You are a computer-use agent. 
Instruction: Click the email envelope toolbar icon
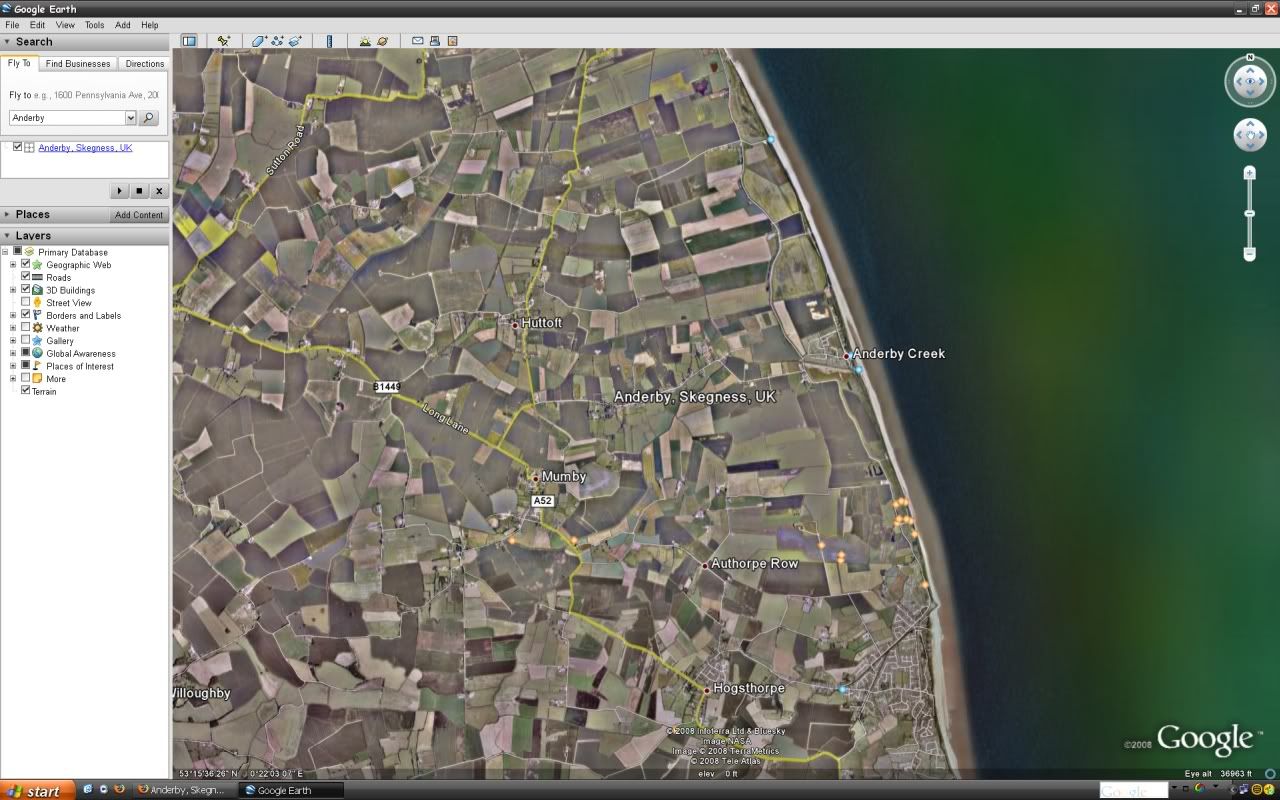418,41
